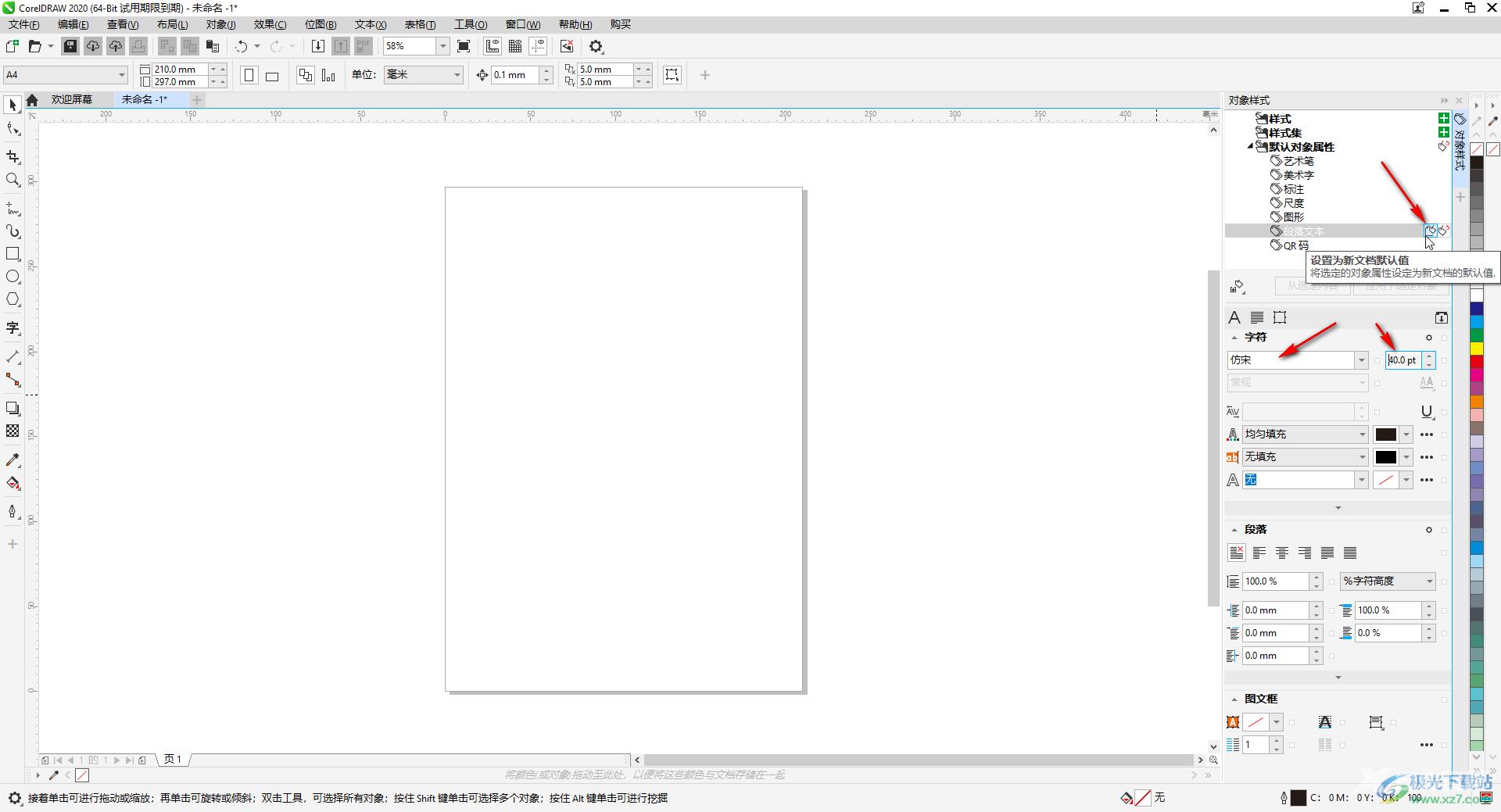1501x812 pixels.
Task: Tick the checkbox beside font name field
Action: tap(1377, 360)
